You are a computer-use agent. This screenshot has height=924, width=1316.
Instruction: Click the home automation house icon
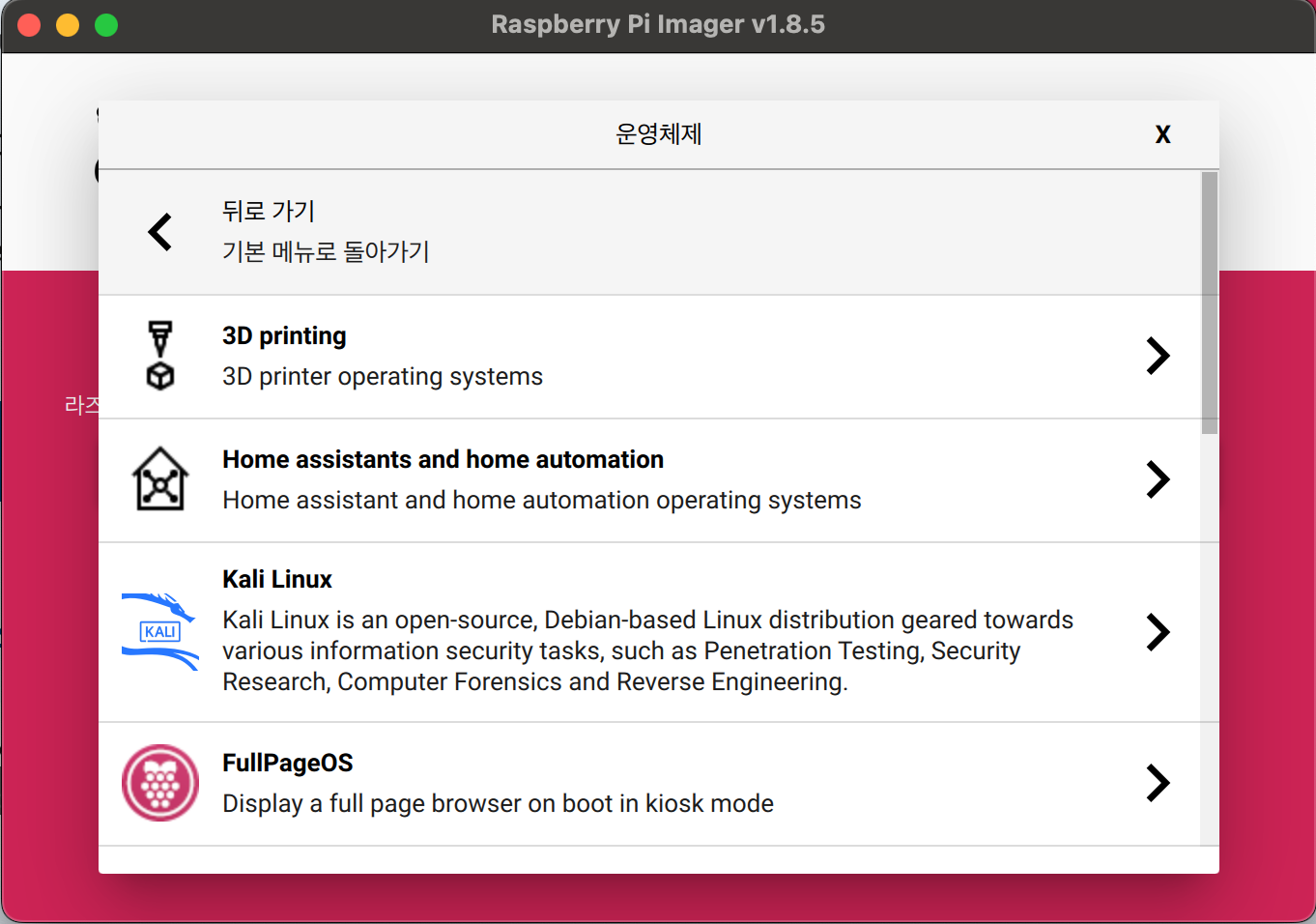(160, 478)
